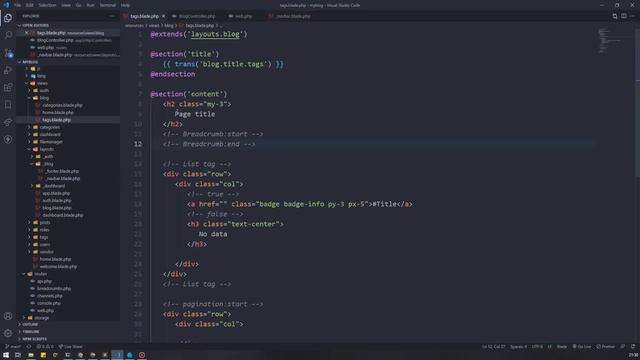640x360 pixels.
Task: Click the feedback icon in status bar
Action: coord(623,347)
